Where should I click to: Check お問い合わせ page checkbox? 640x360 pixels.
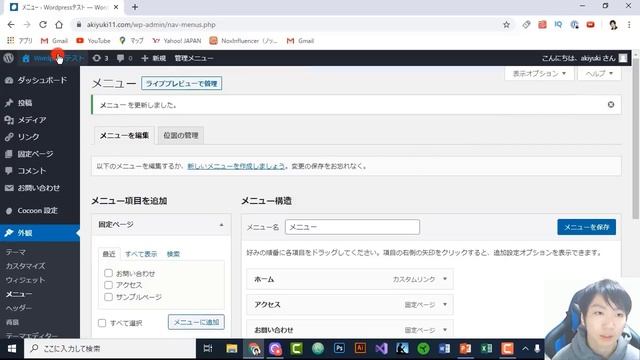(108, 273)
